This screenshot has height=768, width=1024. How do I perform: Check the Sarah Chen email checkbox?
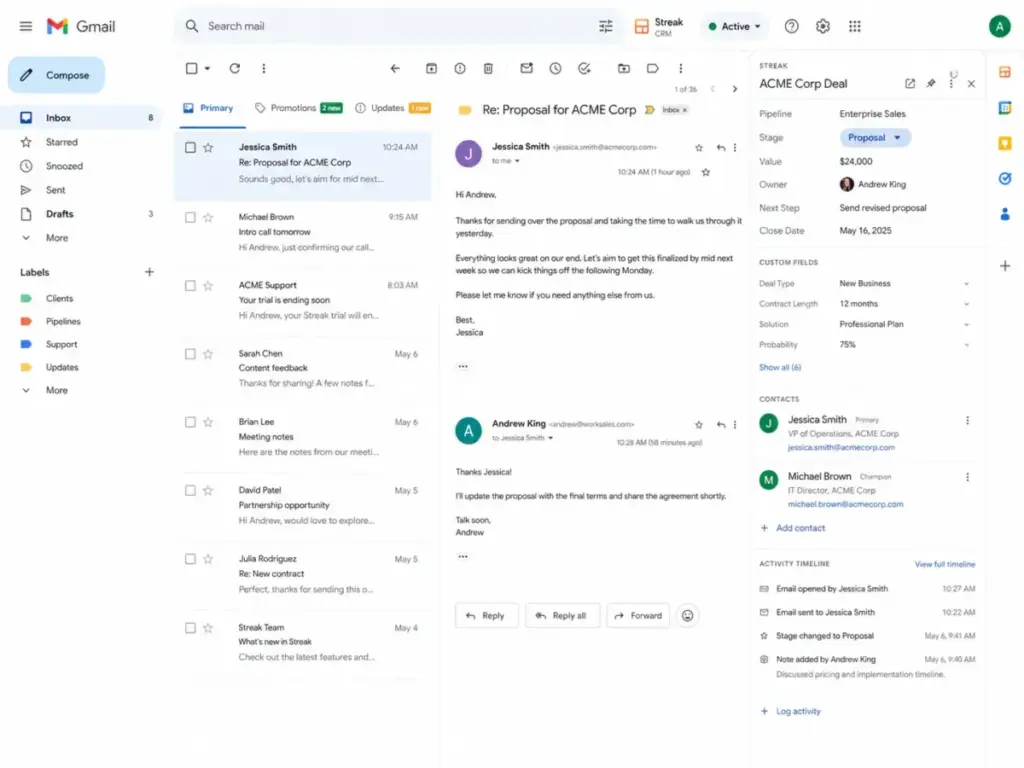pos(190,354)
